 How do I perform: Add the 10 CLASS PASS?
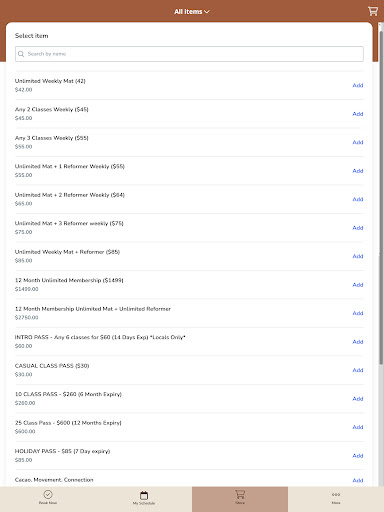coord(358,399)
